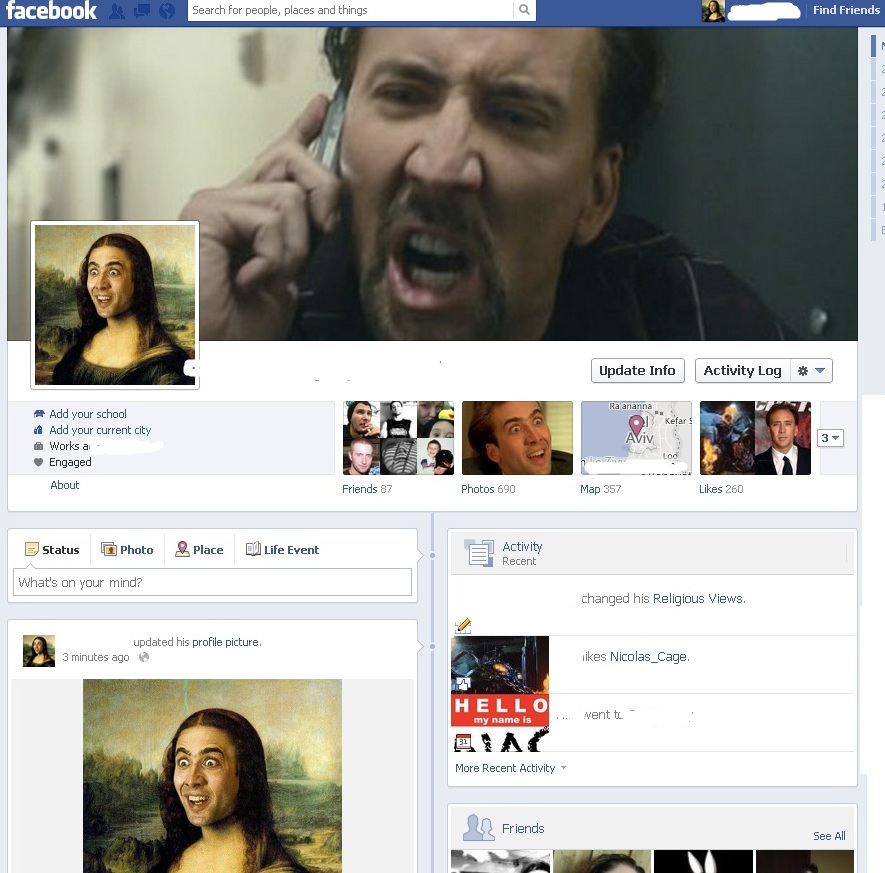Click the Life Event book icon
This screenshot has width=885, height=873.
tap(253, 549)
